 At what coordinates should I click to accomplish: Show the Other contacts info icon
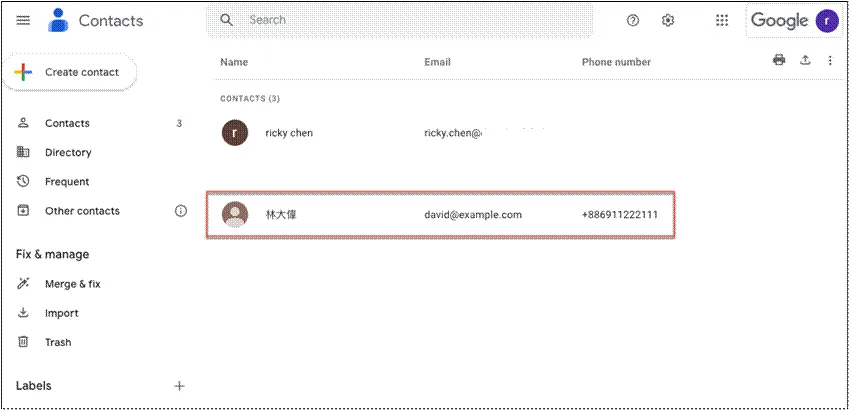tap(180, 211)
